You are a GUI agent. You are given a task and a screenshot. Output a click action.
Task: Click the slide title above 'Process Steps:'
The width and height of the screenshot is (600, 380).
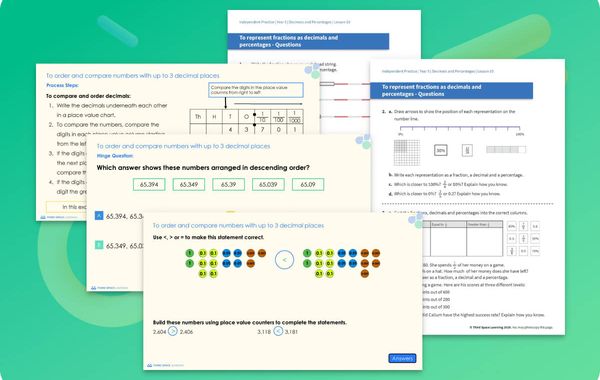pos(133,76)
